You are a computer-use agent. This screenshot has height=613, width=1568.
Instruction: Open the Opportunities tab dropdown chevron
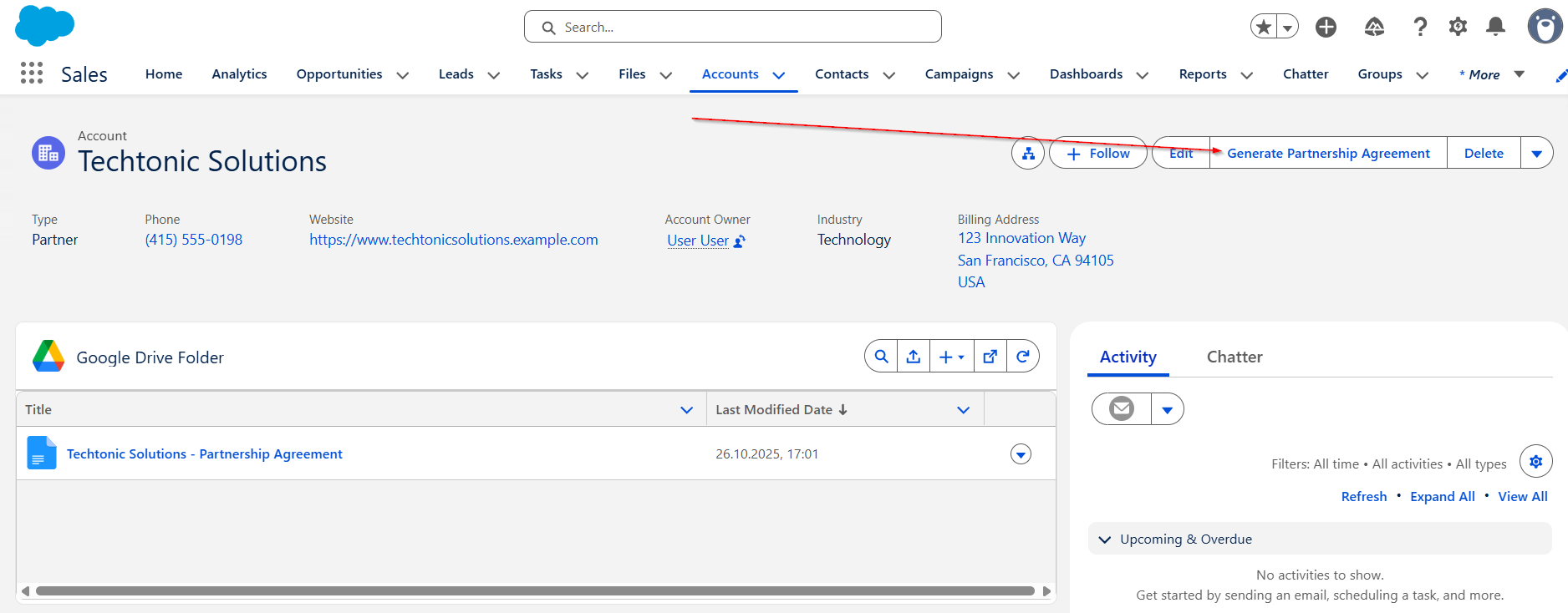tap(403, 75)
